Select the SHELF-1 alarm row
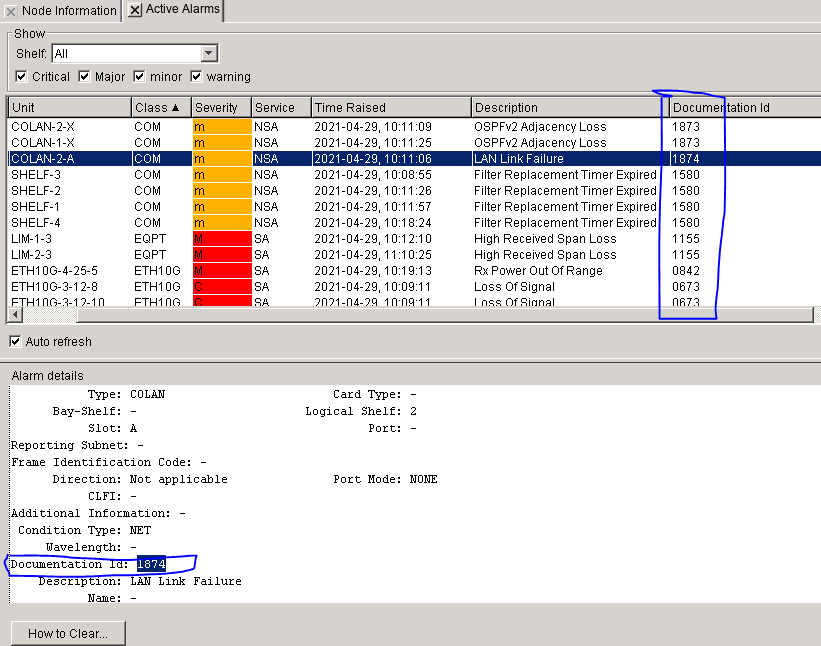The height and width of the screenshot is (646, 821). 414,207
